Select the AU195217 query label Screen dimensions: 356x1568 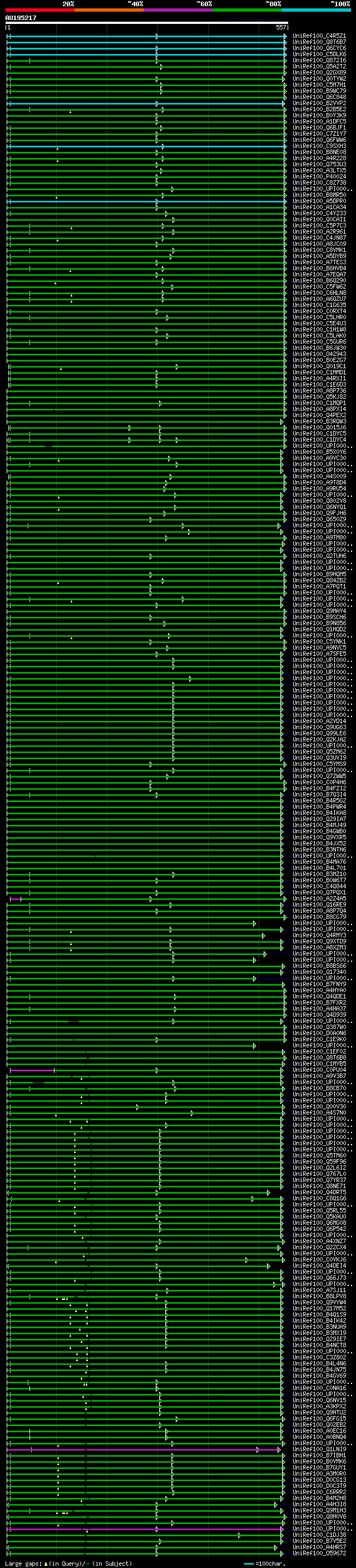pyautogui.click(x=21, y=18)
